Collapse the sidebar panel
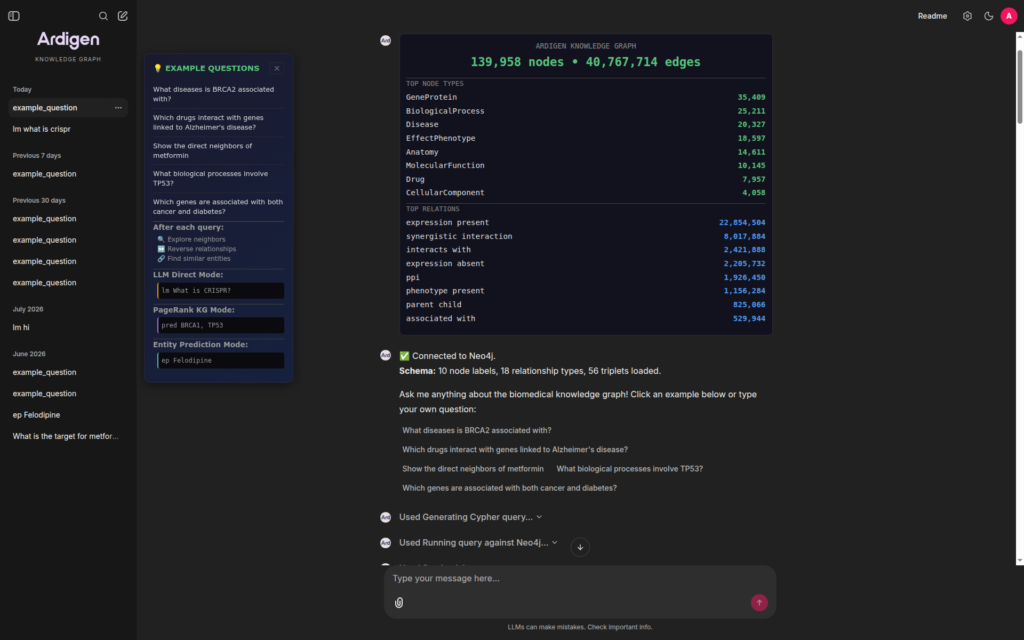This screenshot has height=640, width=1024. click(x=14, y=16)
